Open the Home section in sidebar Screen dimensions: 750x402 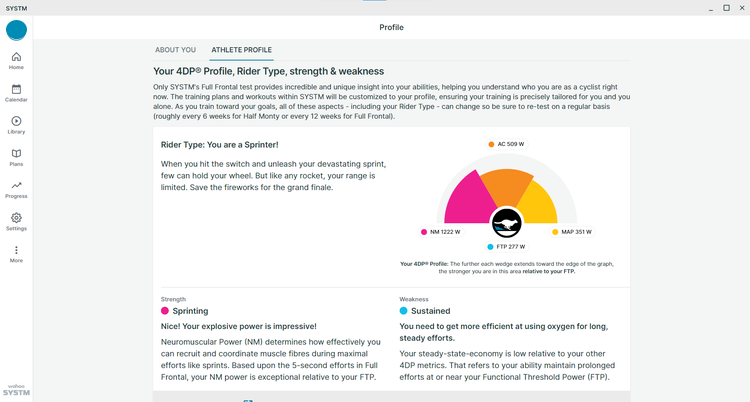point(16,61)
